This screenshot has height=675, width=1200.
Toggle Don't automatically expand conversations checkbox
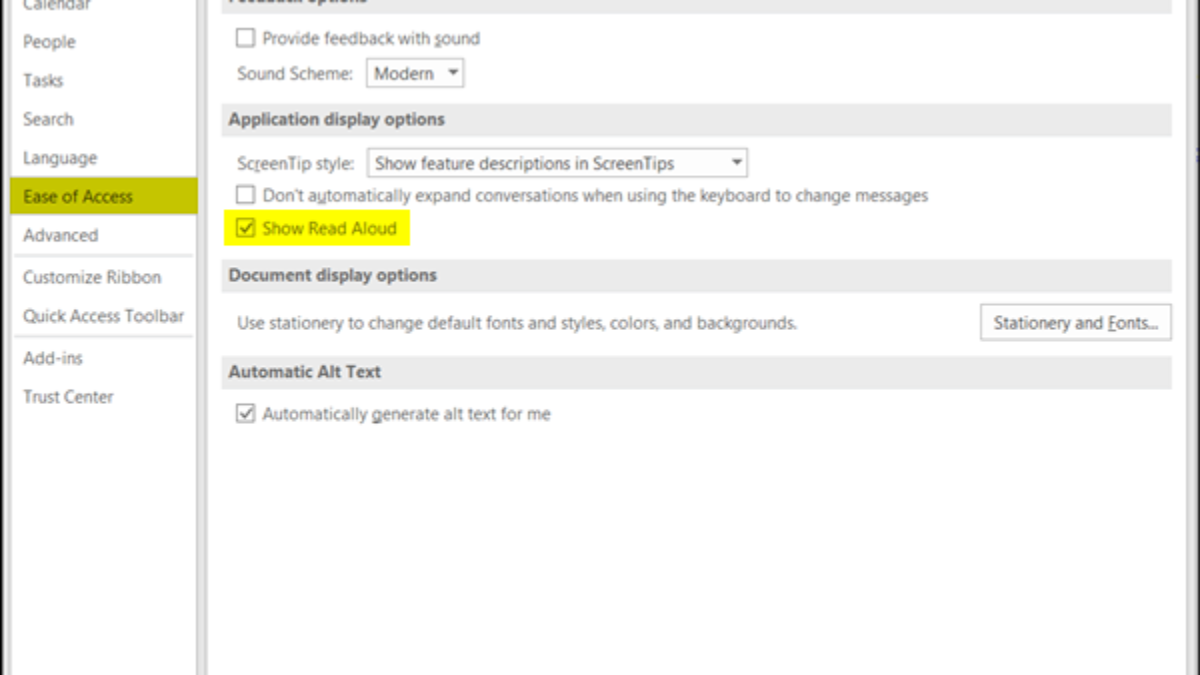coord(245,196)
